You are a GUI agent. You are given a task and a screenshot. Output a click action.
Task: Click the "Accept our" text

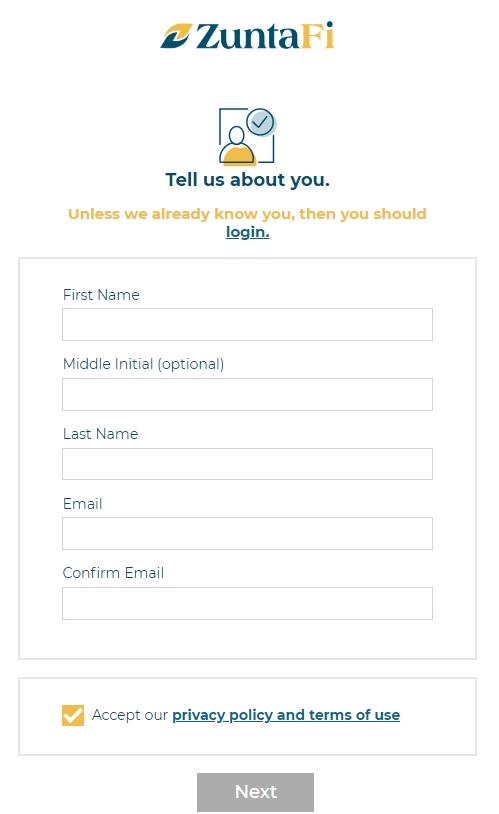(130, 715)
